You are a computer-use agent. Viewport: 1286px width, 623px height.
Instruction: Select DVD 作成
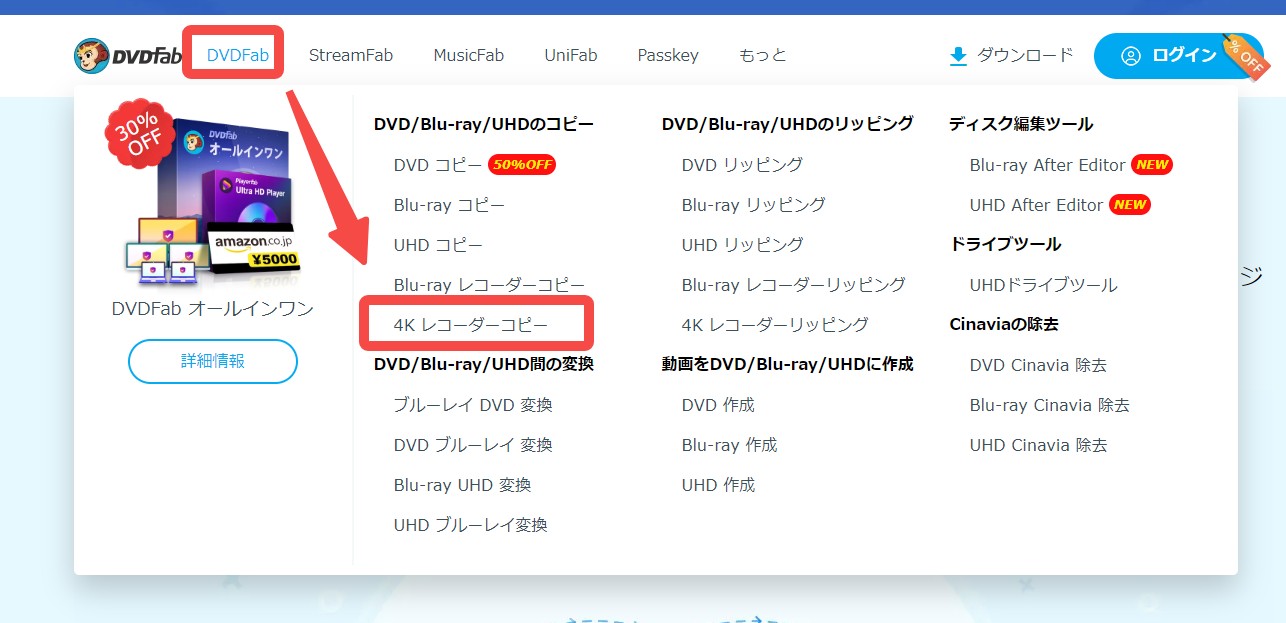pyautogui.click(x=718, y=405)
